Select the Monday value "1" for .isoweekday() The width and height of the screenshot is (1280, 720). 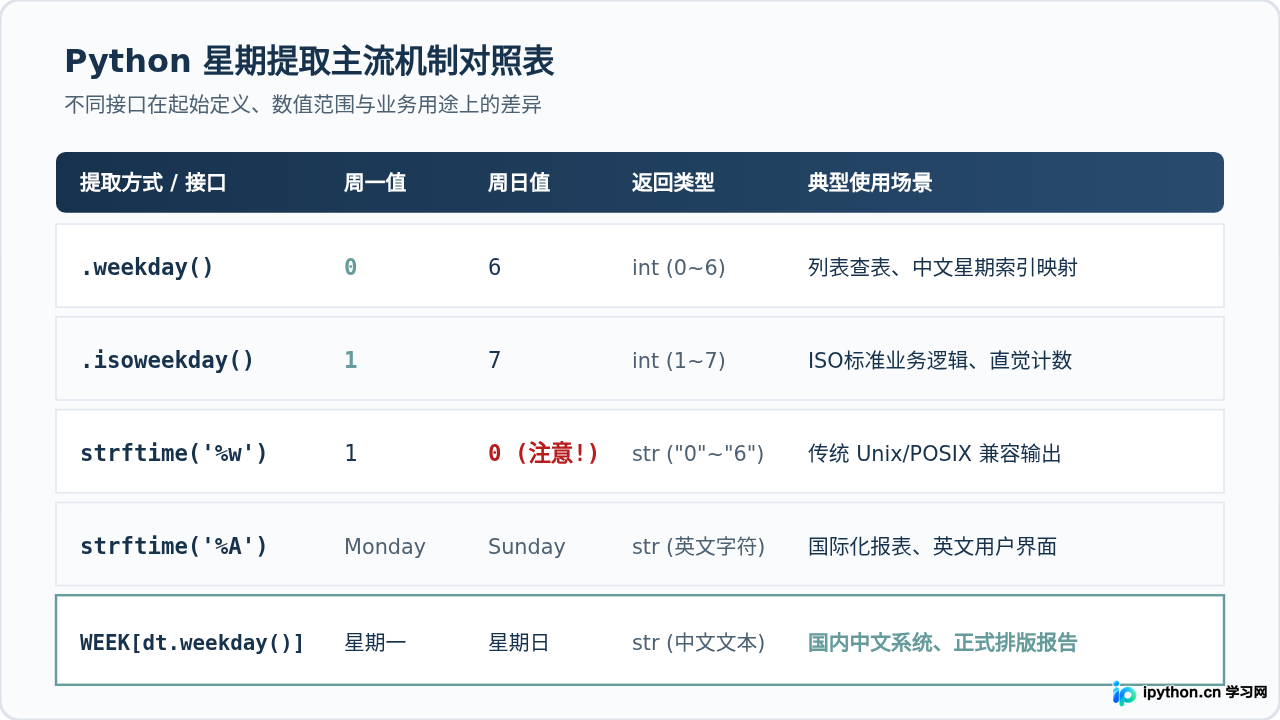pos(350,360)
